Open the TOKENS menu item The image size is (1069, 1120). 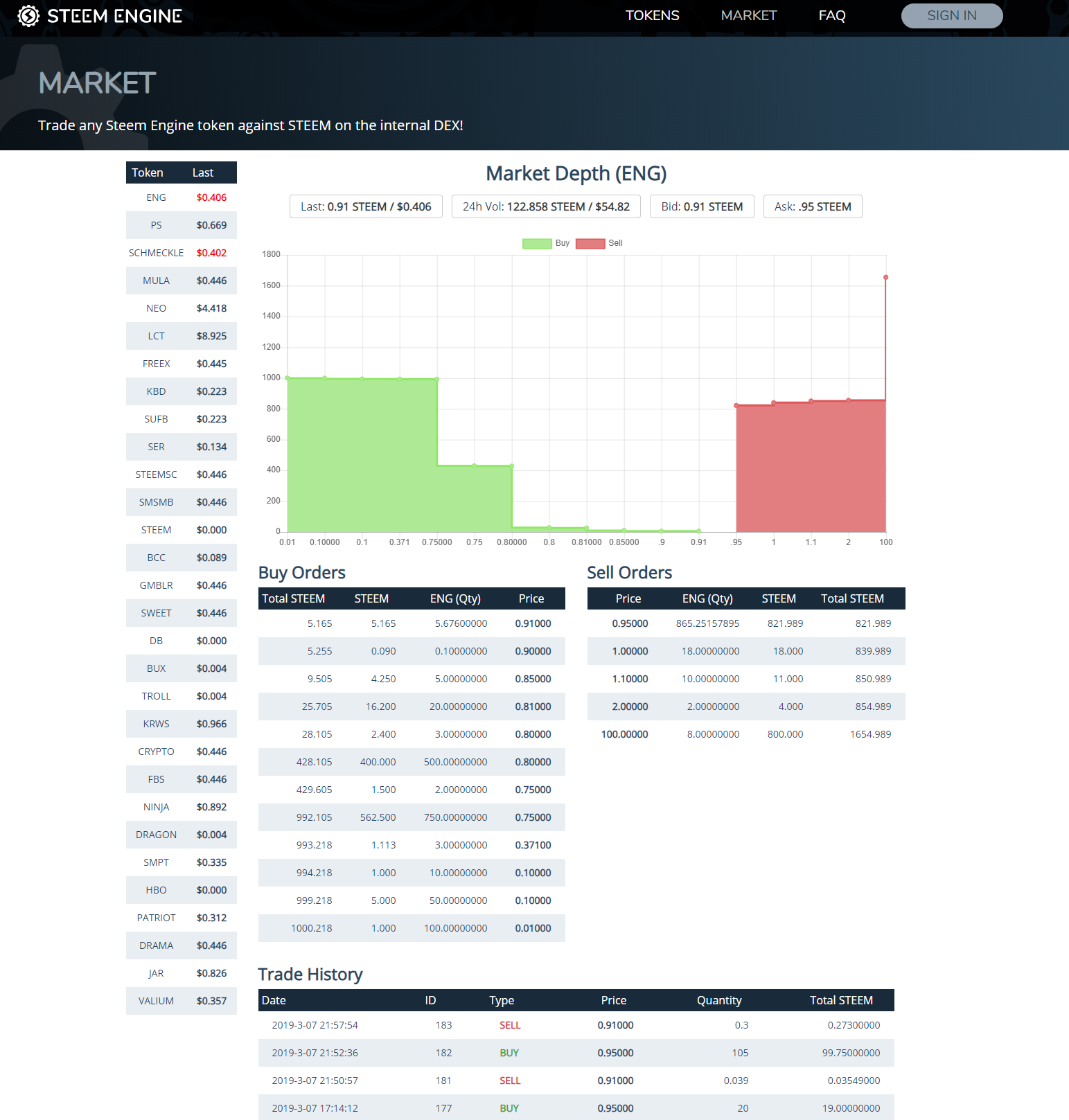tap(652, 15)
